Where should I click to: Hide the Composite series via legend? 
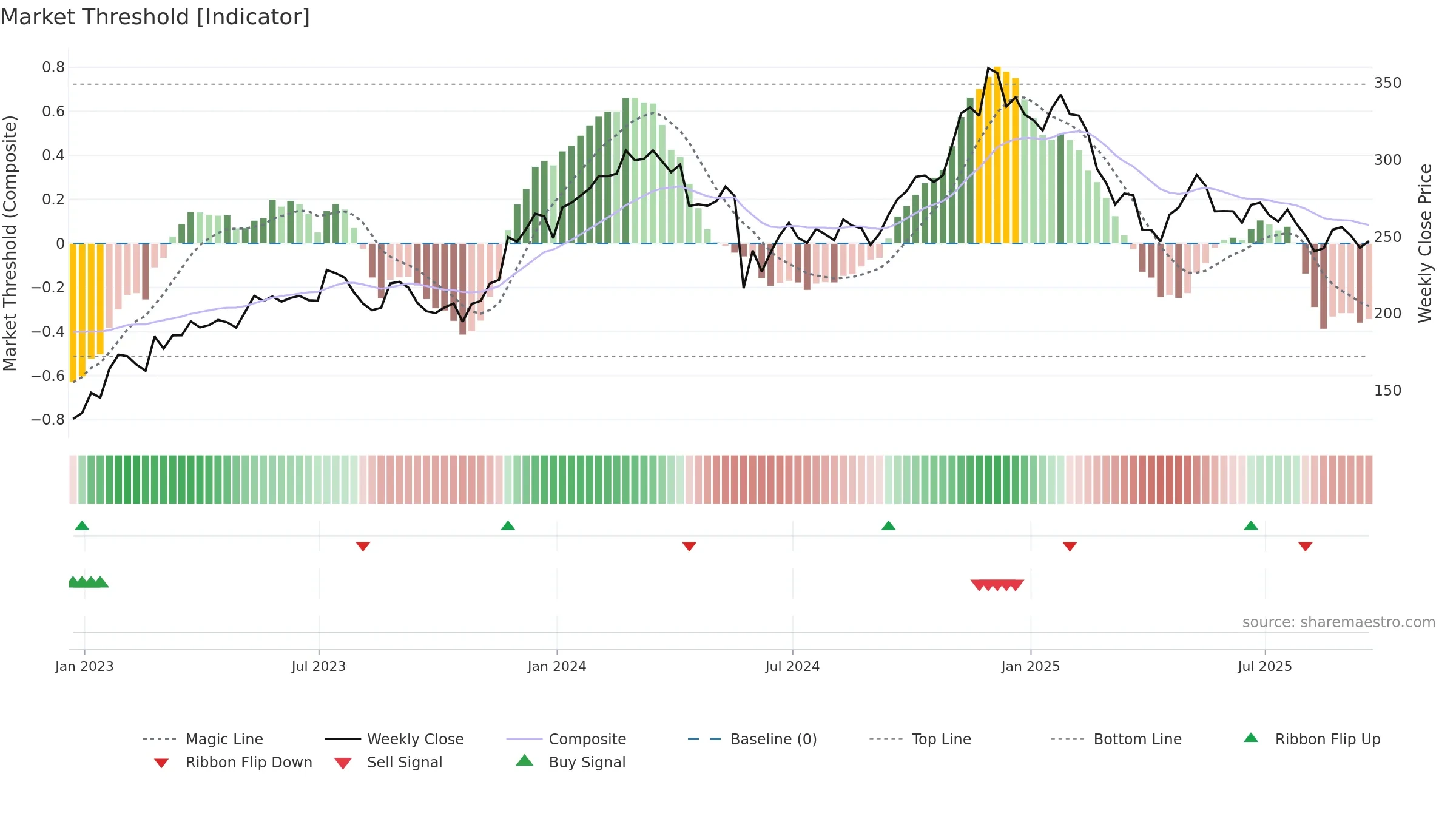566,739
